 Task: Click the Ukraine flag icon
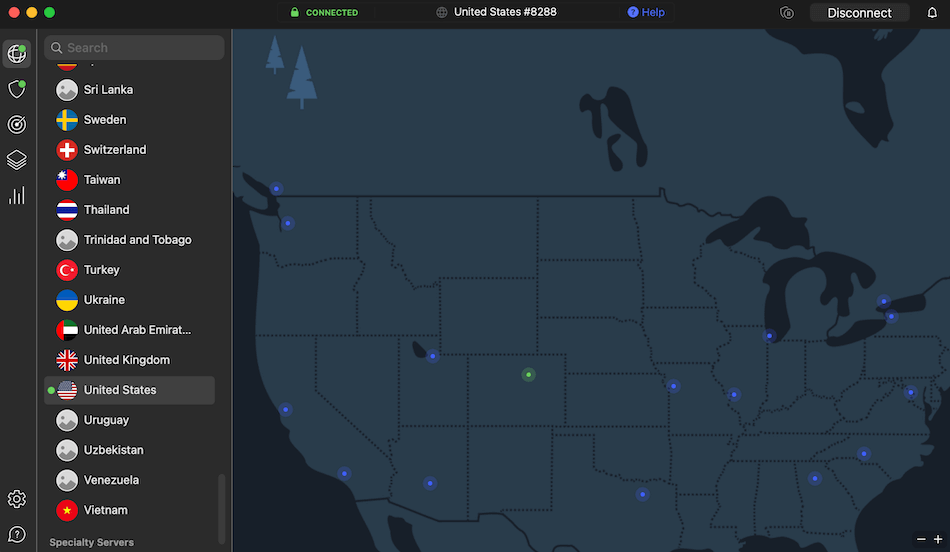[67, 300]
